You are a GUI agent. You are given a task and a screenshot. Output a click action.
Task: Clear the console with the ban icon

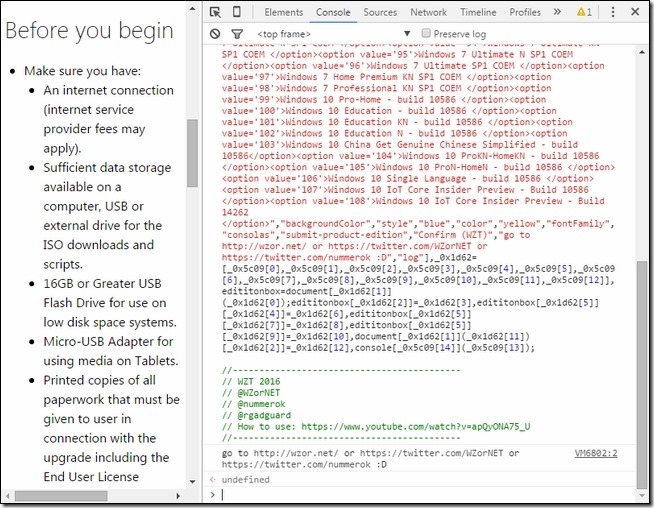point(215,34)
